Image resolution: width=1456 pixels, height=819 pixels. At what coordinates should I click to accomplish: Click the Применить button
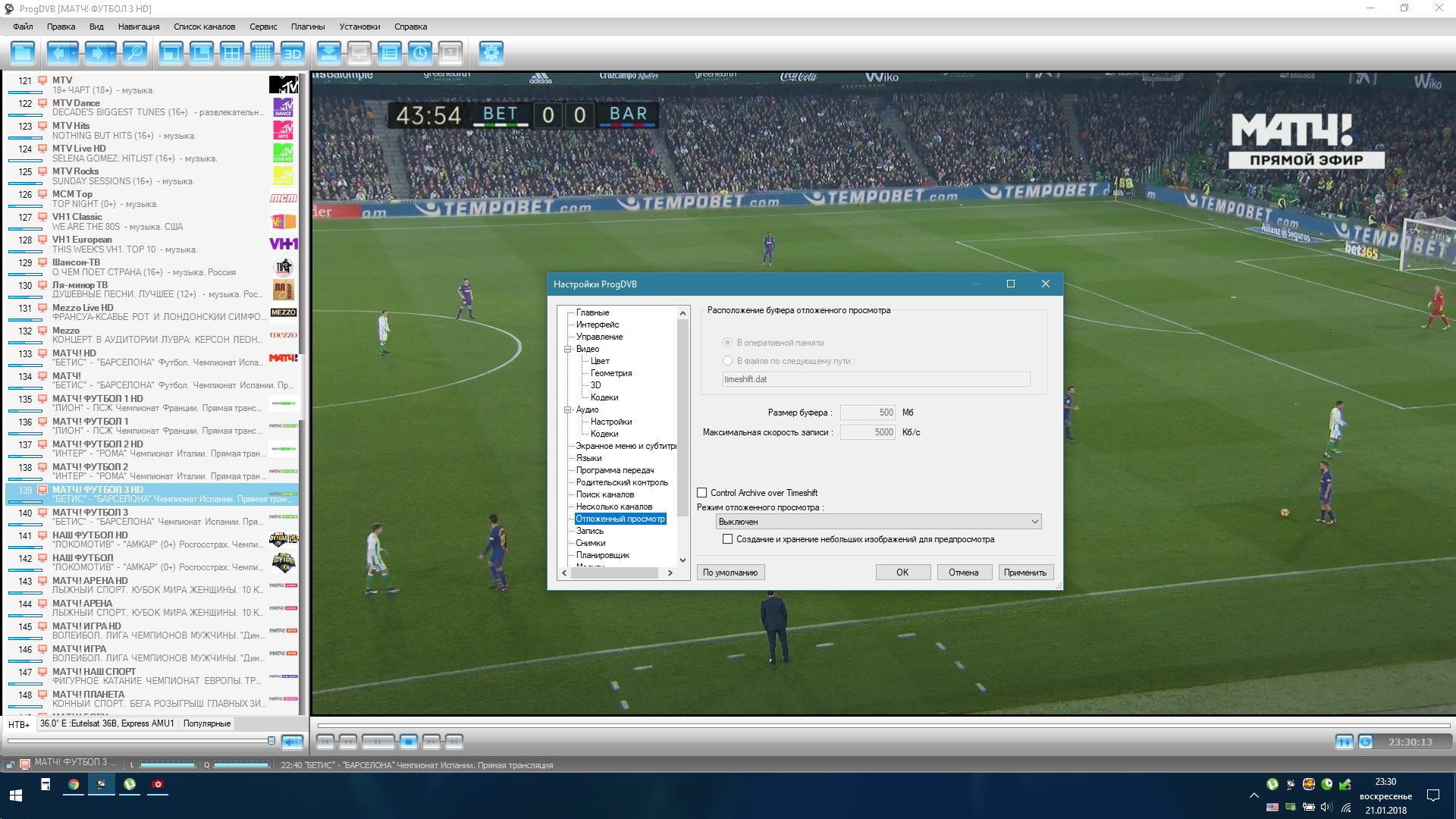pyautogui.click(x=1025, y=573)
